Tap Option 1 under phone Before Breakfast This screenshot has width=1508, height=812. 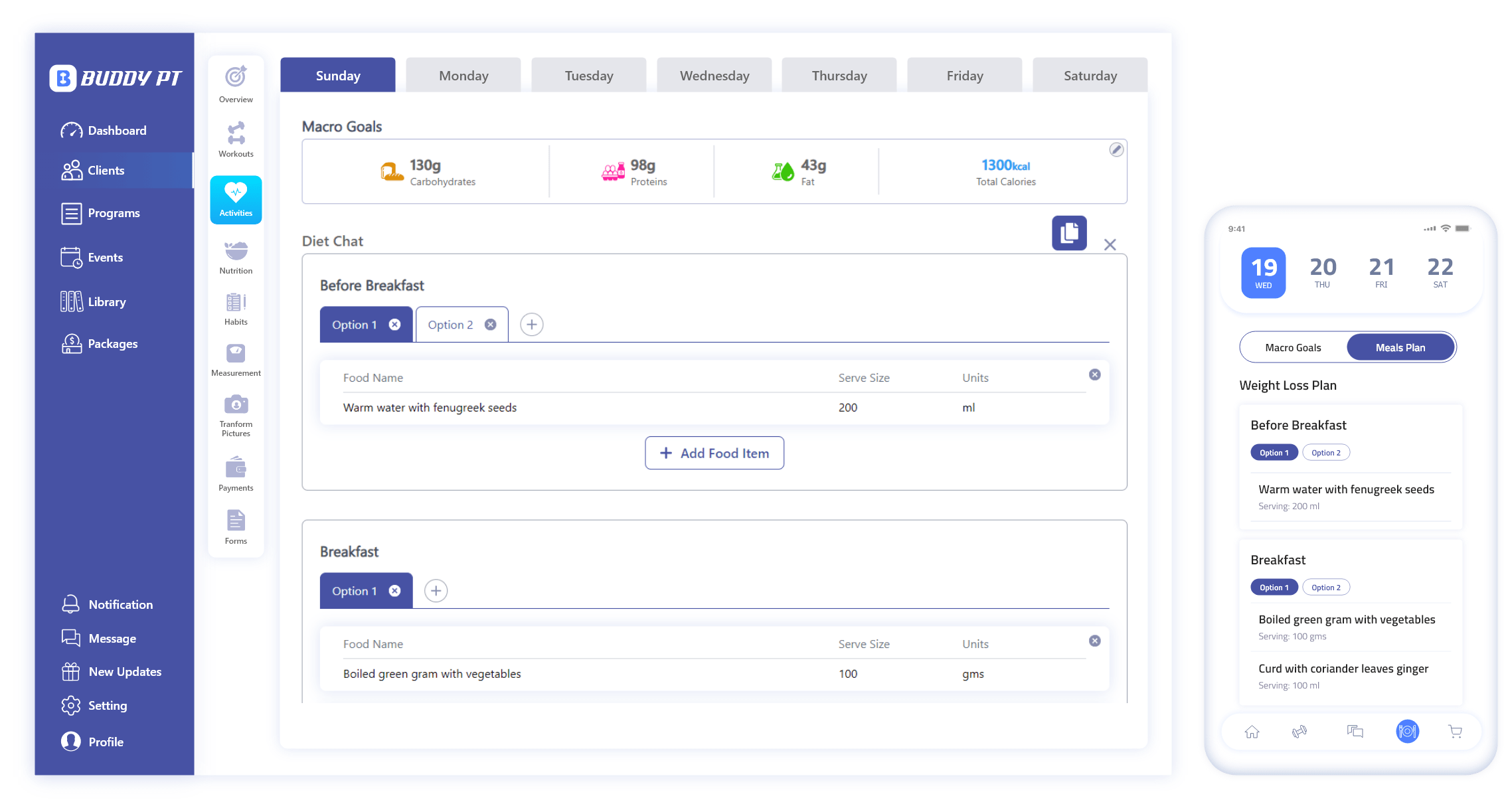[x=1274, y=453]
